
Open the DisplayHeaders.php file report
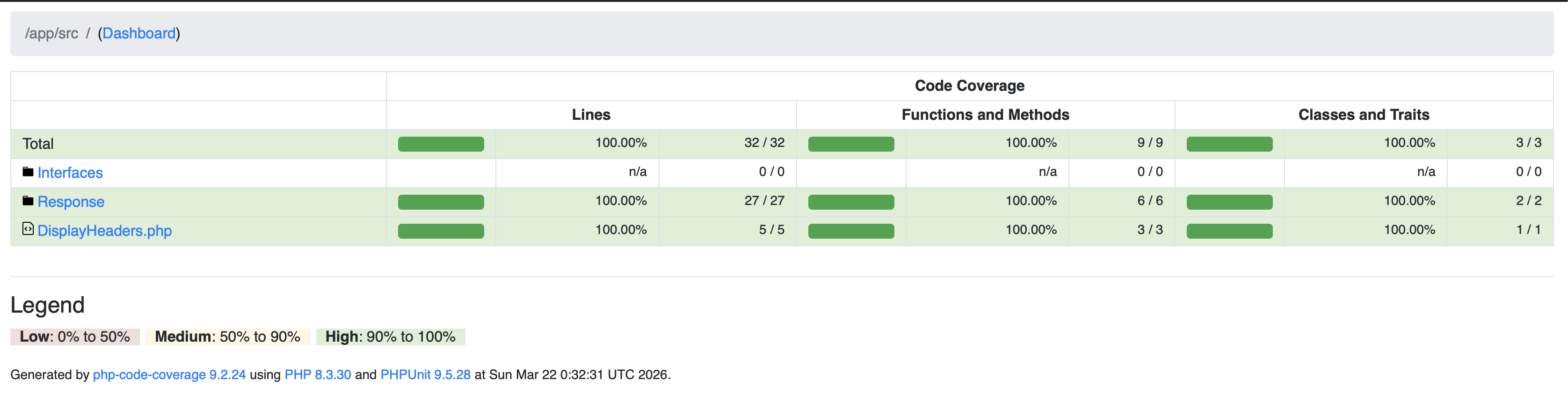(x=105, y=231)
